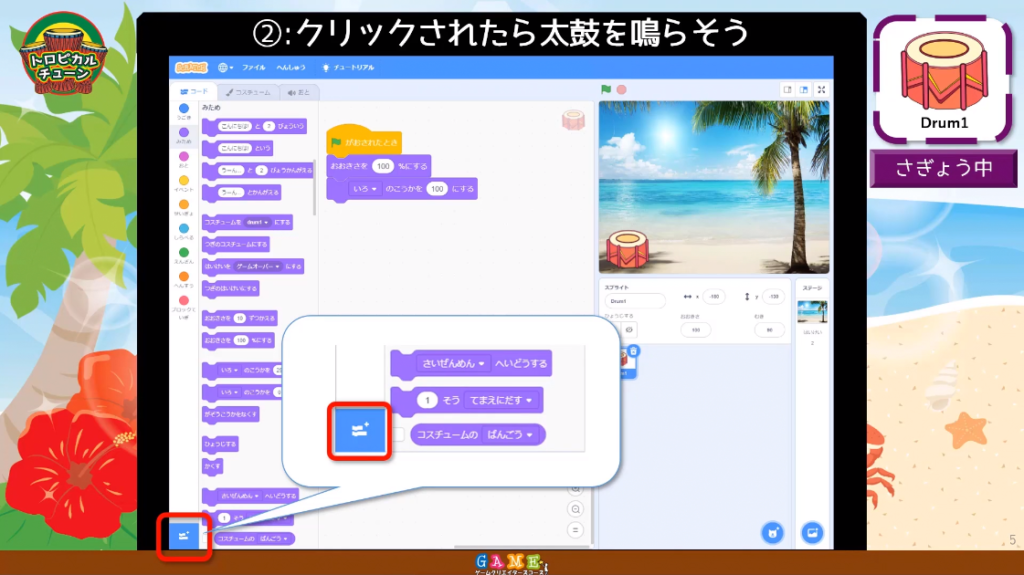Click the green flag to run the project
This screenshot has height=575, width=1024.
[x=606, y=90]
